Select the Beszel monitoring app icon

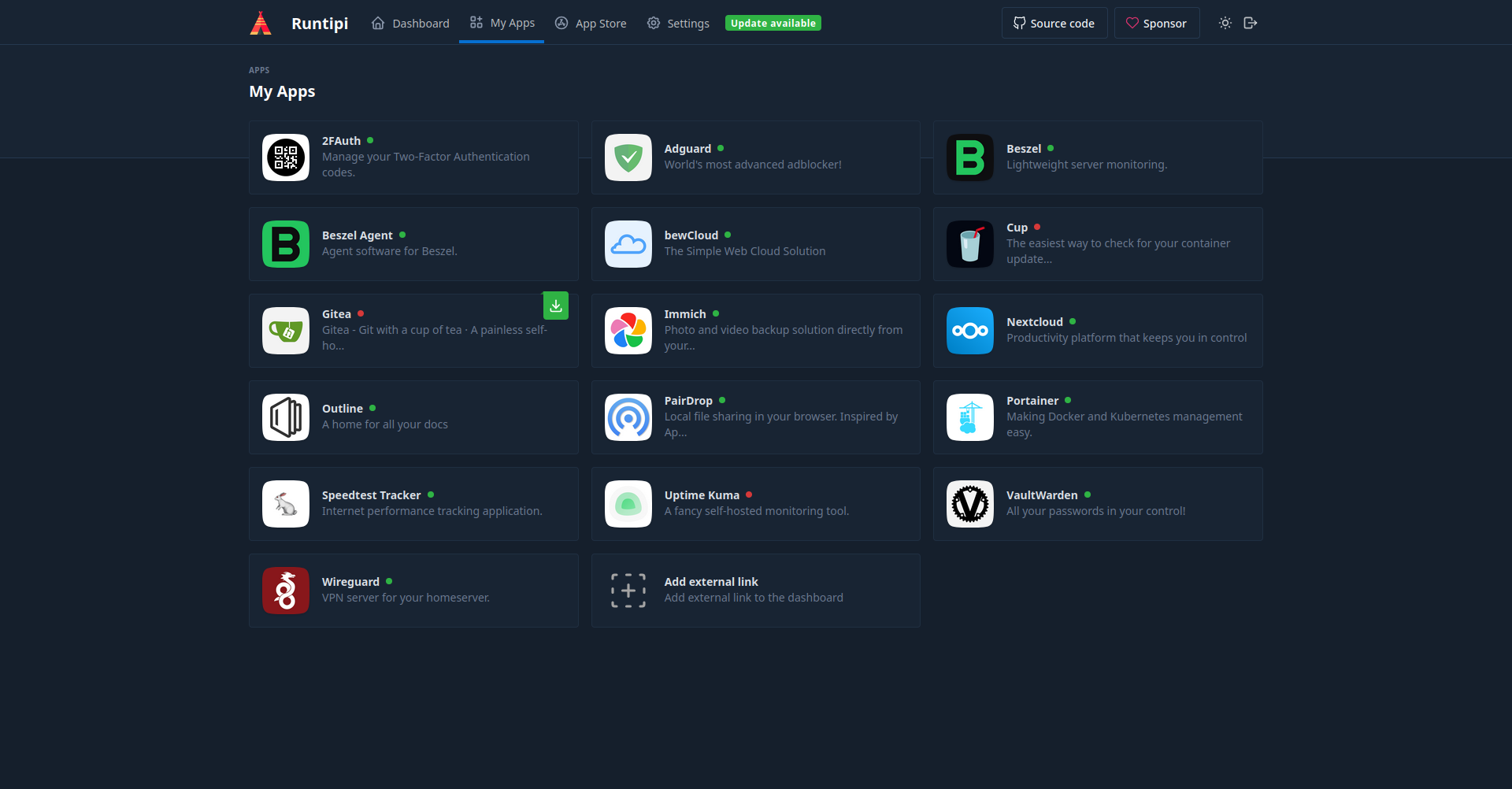[x=969, y=157]
